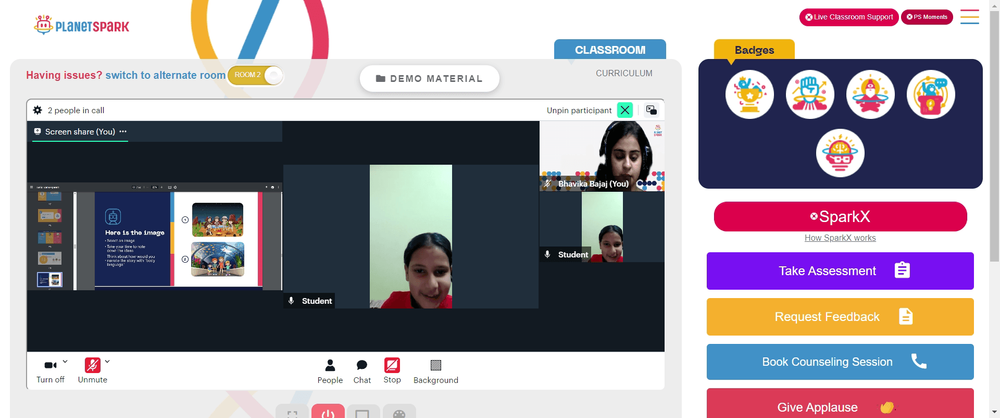1000x418 pixels.
Task: Click the Having issues? text
Action: (64, 75)
